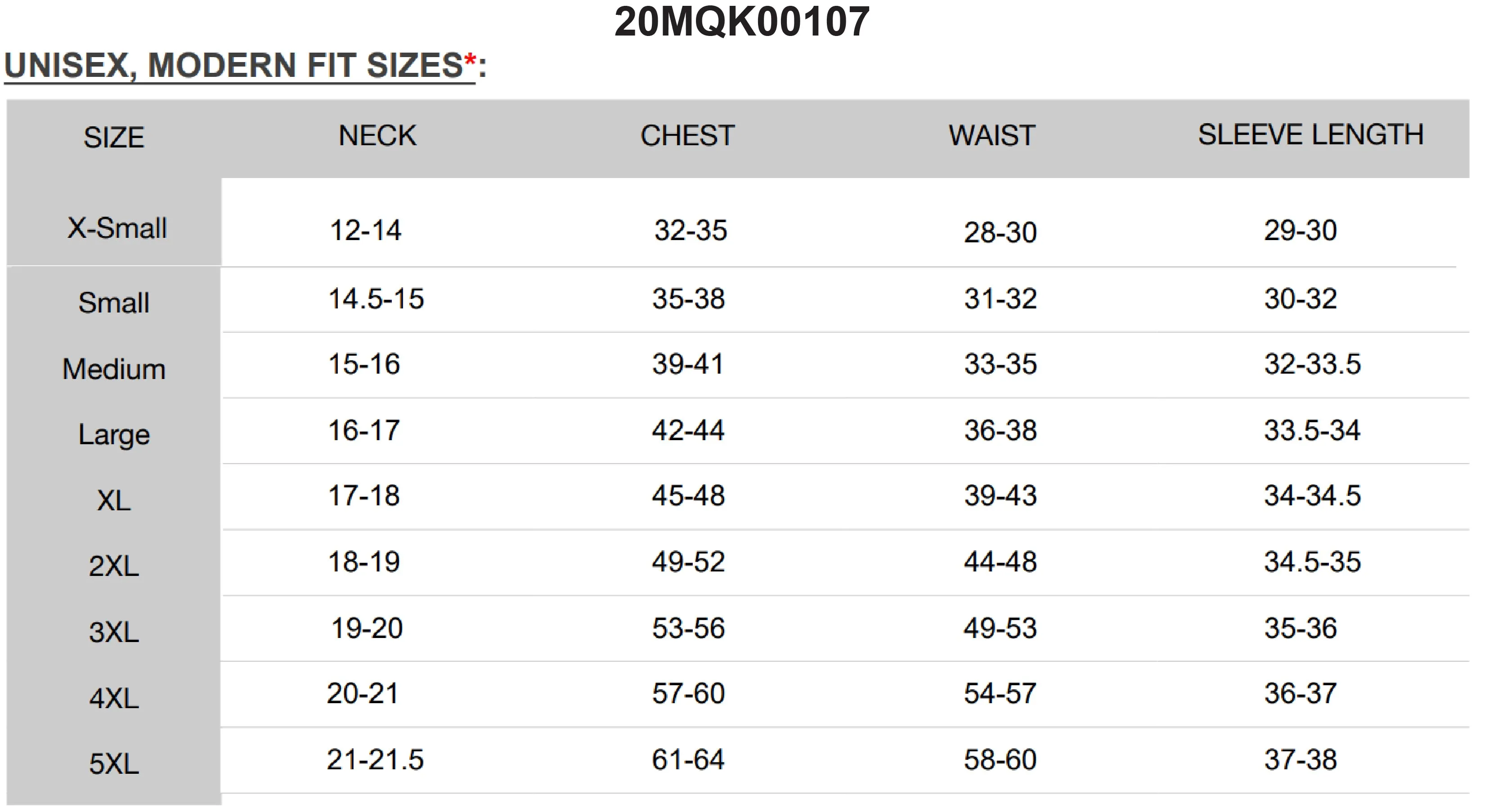Click the red asterisk after SIZES

[x=471, y=60]
